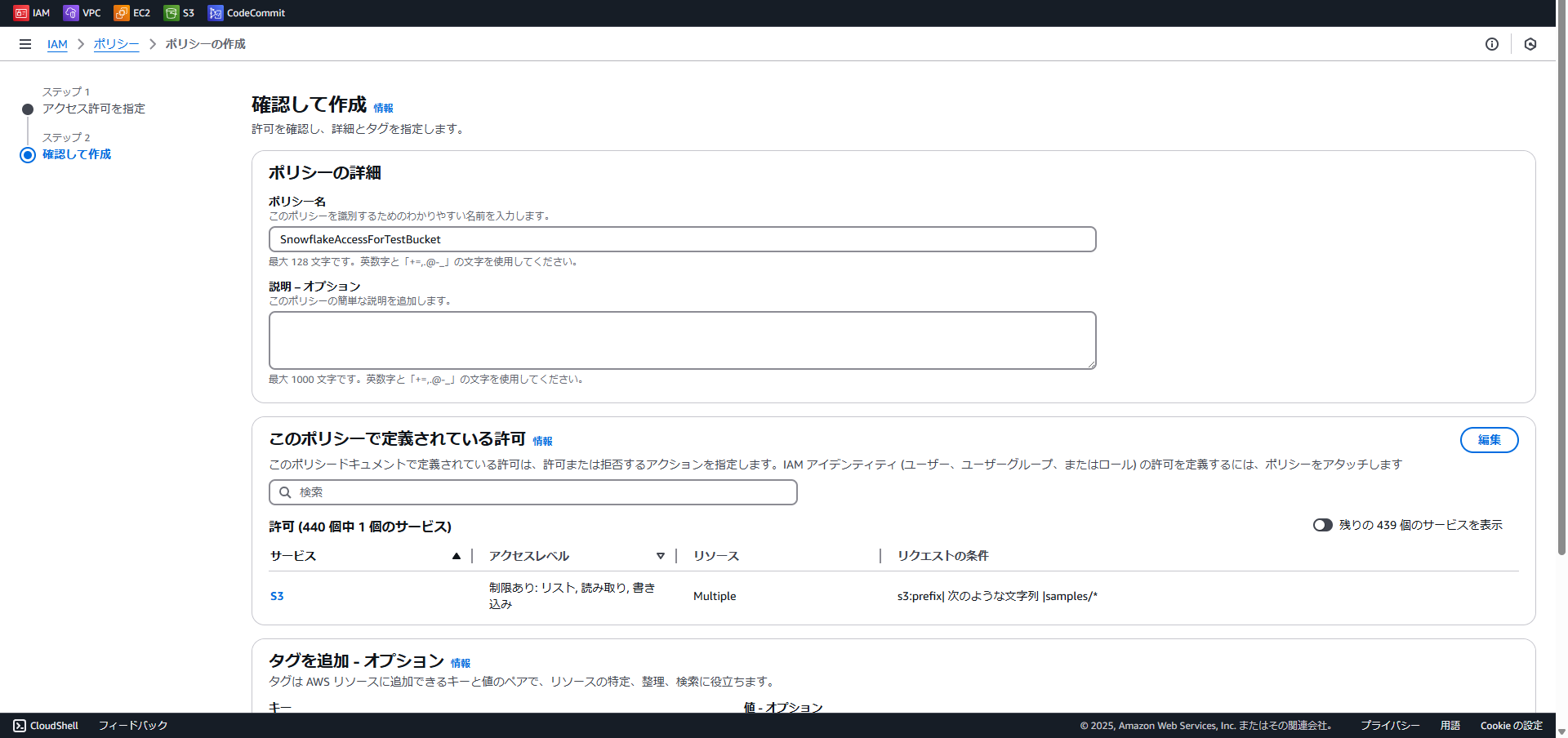This screenshot has width=1568, height=738.
Task: Sort the アクセスレベル column descending
Action: [x=661, y=556]
